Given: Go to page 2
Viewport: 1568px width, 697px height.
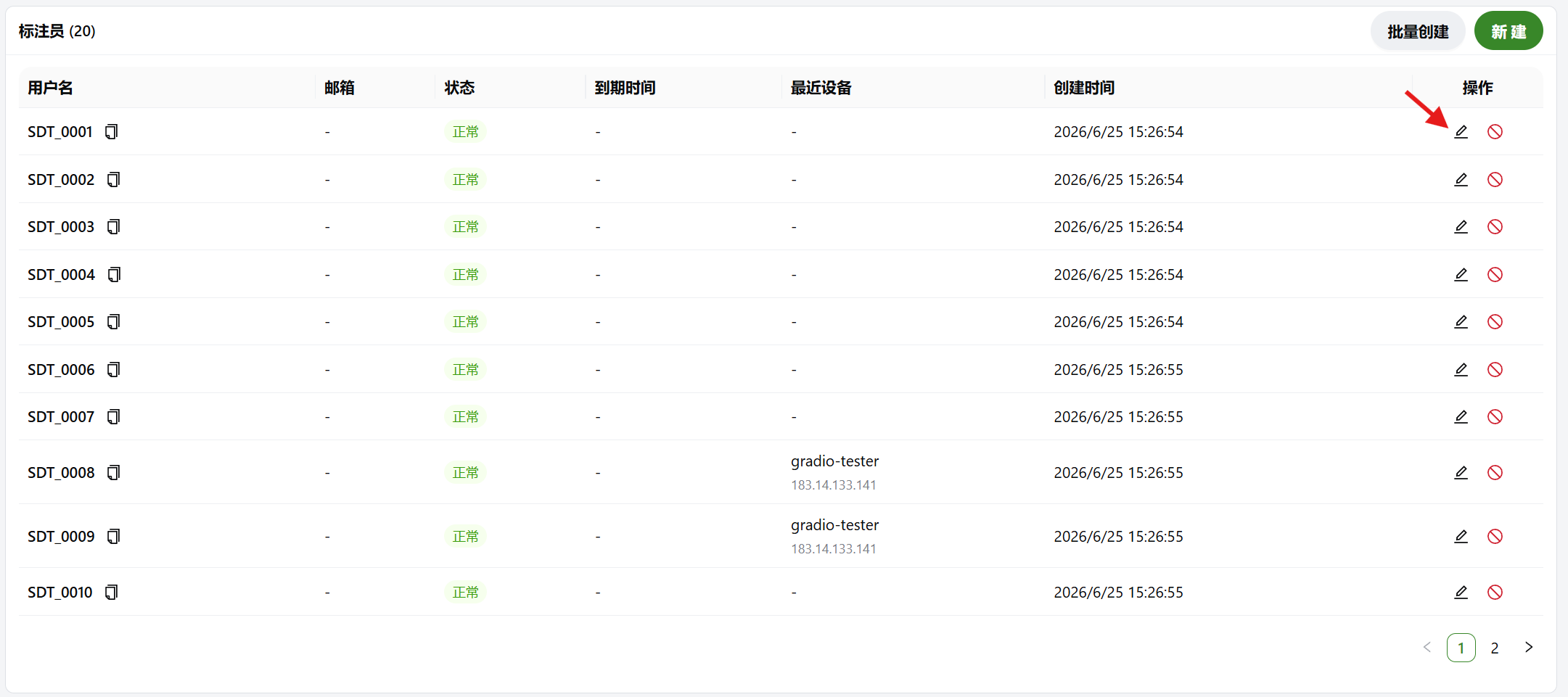Looking at the screenshot, I should pyautogui.click(x=1495, y=648).
